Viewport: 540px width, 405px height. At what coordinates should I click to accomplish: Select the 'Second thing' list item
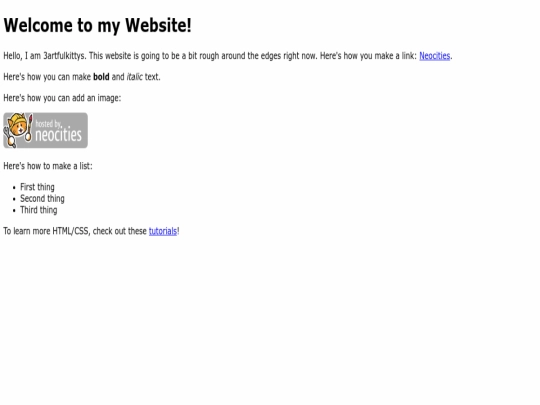click(42, 198)
